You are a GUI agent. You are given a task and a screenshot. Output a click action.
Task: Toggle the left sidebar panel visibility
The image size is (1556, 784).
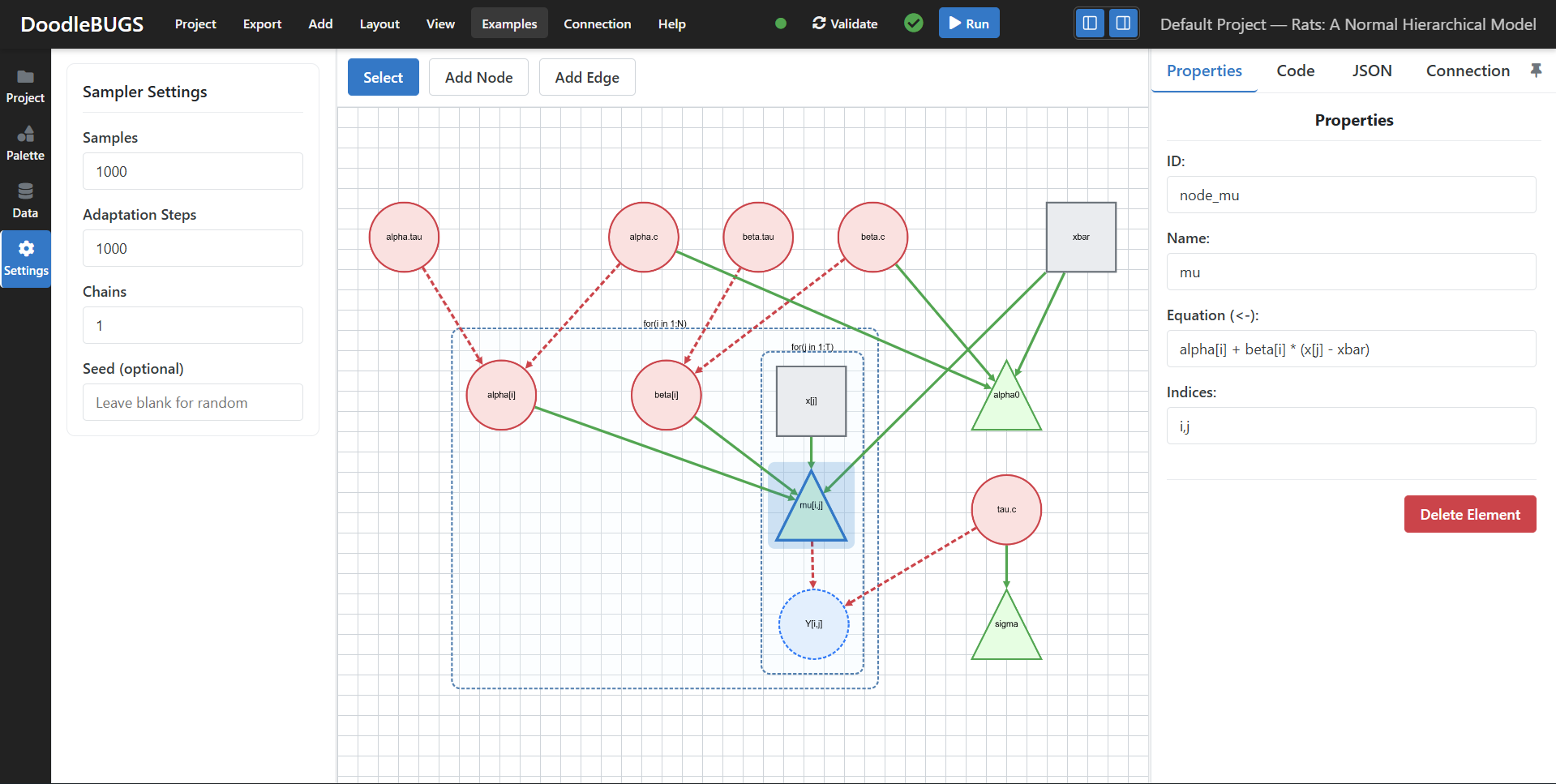pyautogui.click(x=1090, y=24)
